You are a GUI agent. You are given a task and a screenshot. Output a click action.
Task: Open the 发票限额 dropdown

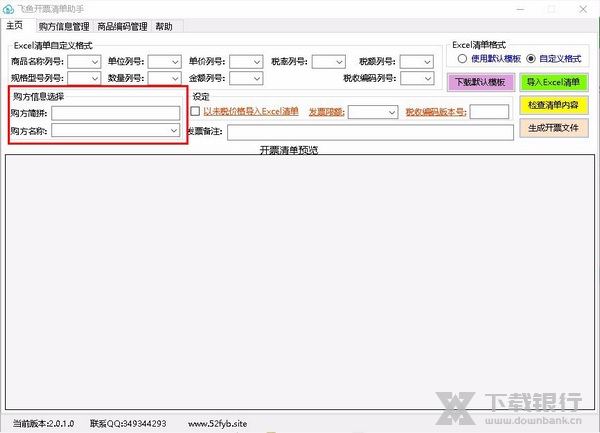[373, 112]
